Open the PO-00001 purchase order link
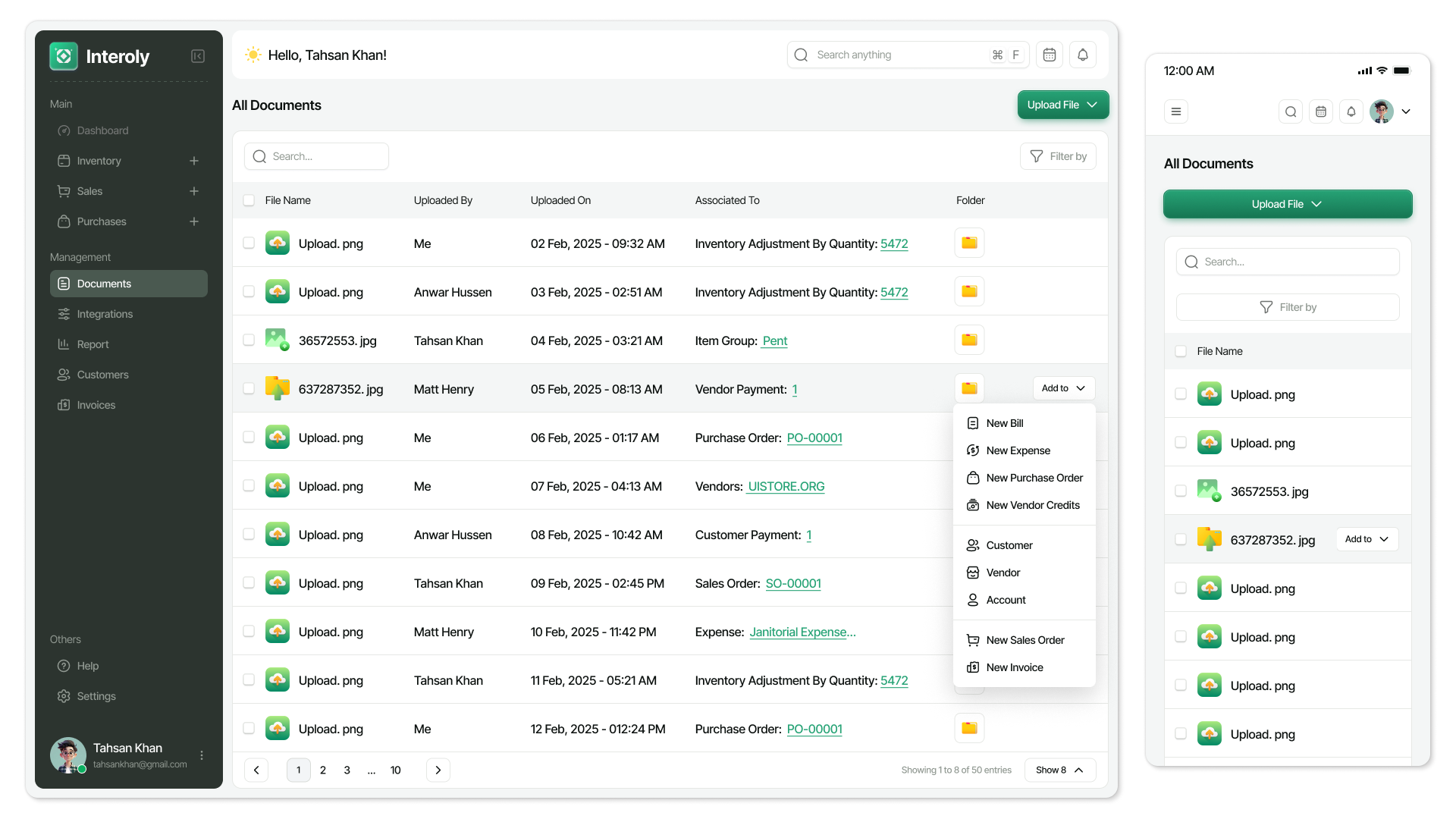This screenshot has width=1456, height=819. point(814,438)
